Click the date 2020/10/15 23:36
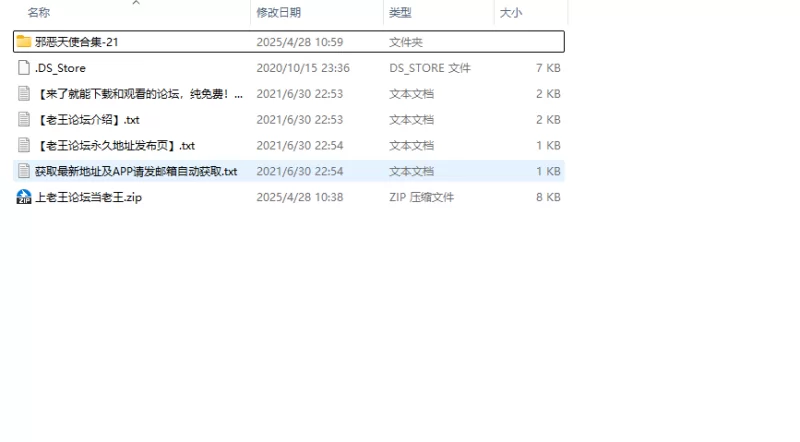 pos(303,68)
